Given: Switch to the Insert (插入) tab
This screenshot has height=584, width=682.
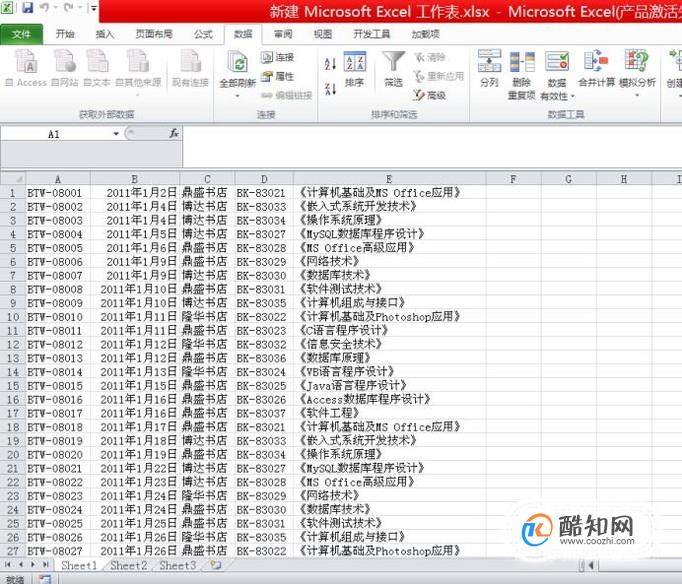Looking at the screenshot, I should (105, 34).
